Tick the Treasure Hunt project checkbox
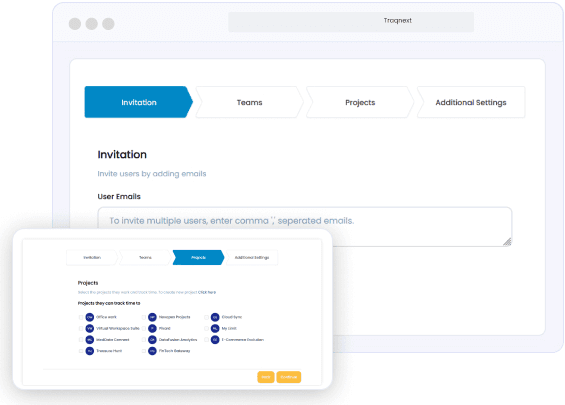The image size is (565, 405). coord(81,351)
